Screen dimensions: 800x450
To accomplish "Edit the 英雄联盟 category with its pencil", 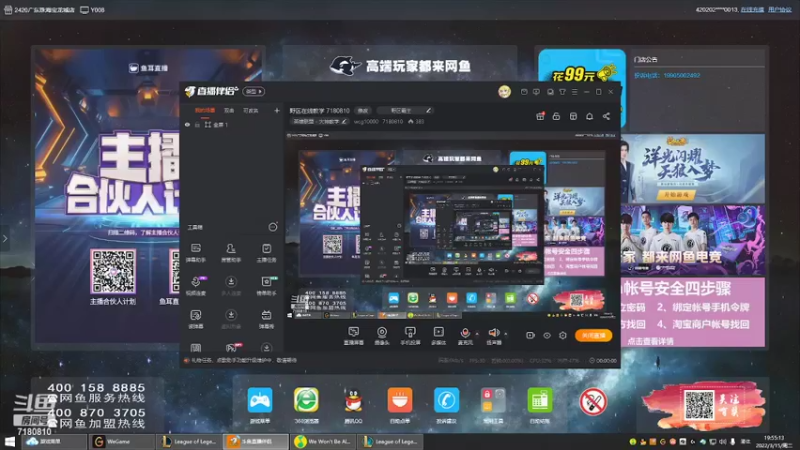I will coord(344,121).
